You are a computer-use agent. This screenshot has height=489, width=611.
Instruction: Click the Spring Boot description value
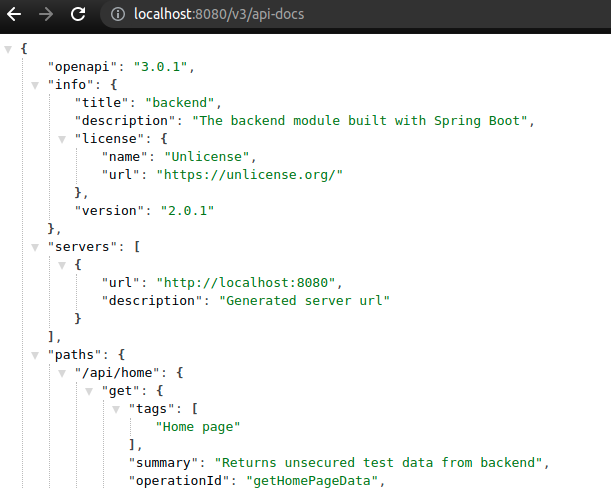point(360,121)
